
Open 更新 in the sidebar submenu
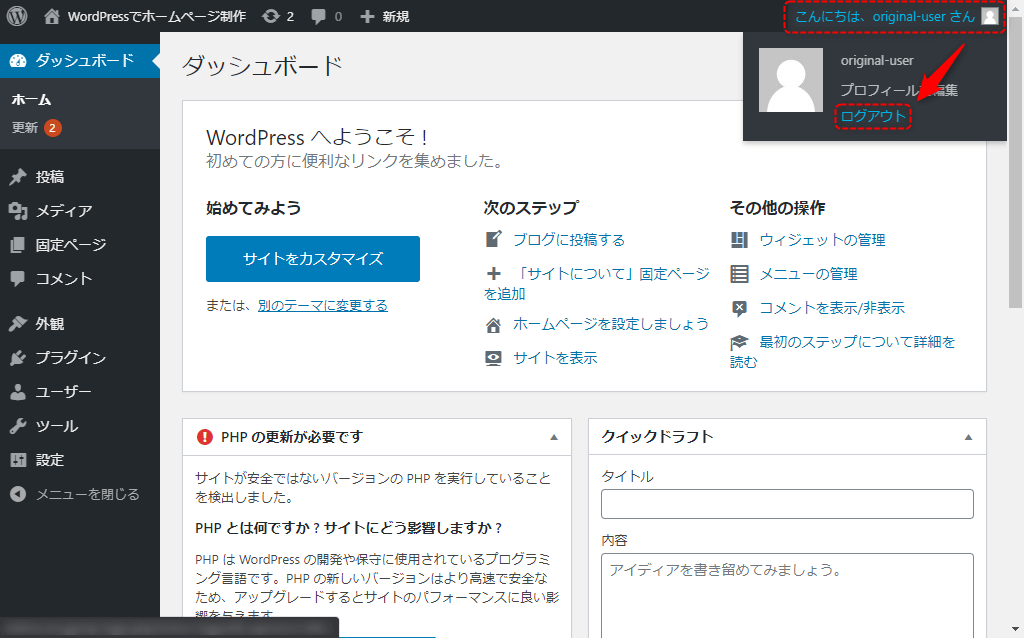click(25, 127)
